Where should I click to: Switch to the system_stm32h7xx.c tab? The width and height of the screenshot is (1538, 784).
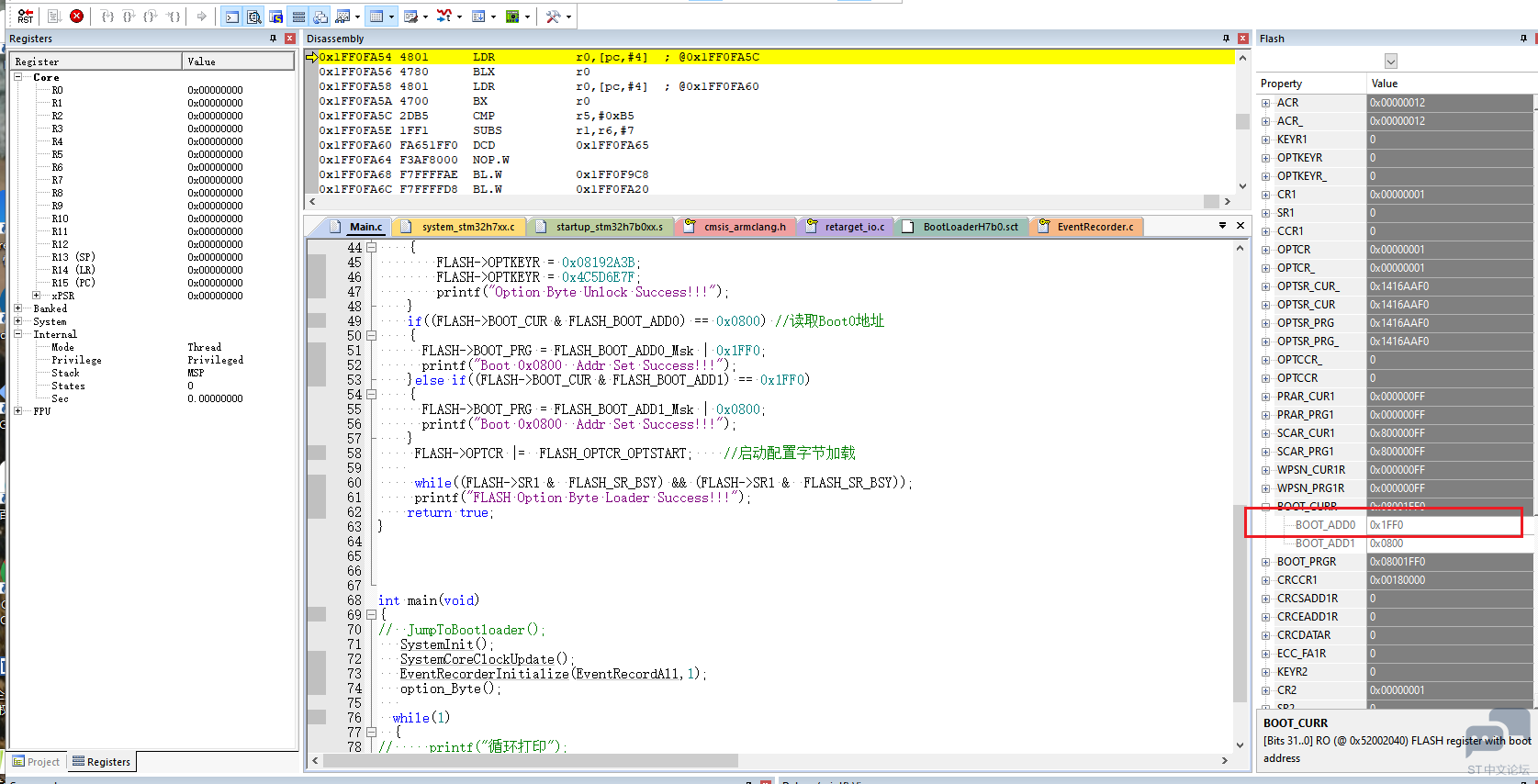(459, 227)
